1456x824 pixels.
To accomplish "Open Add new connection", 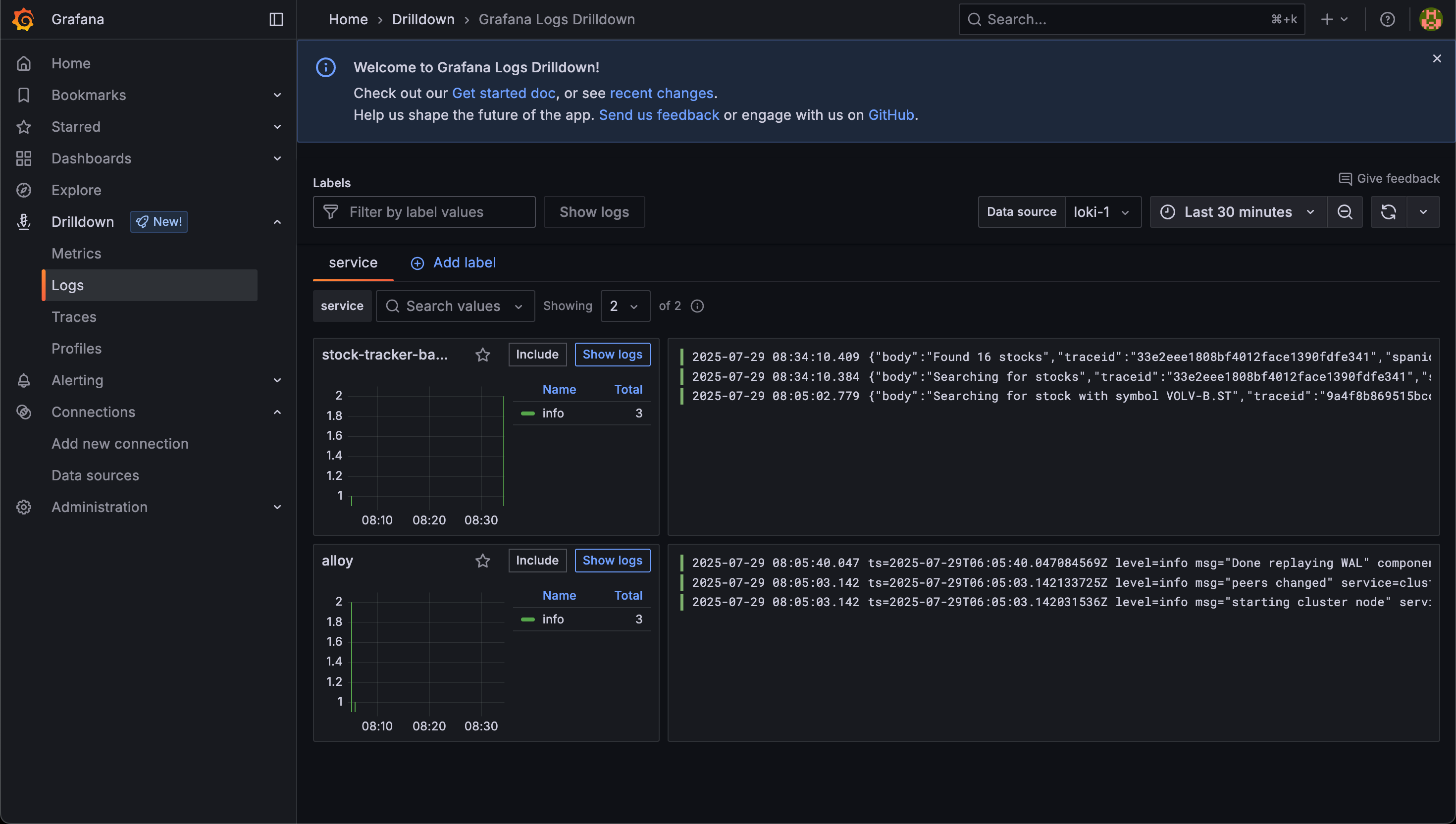I will pos(120,443).
